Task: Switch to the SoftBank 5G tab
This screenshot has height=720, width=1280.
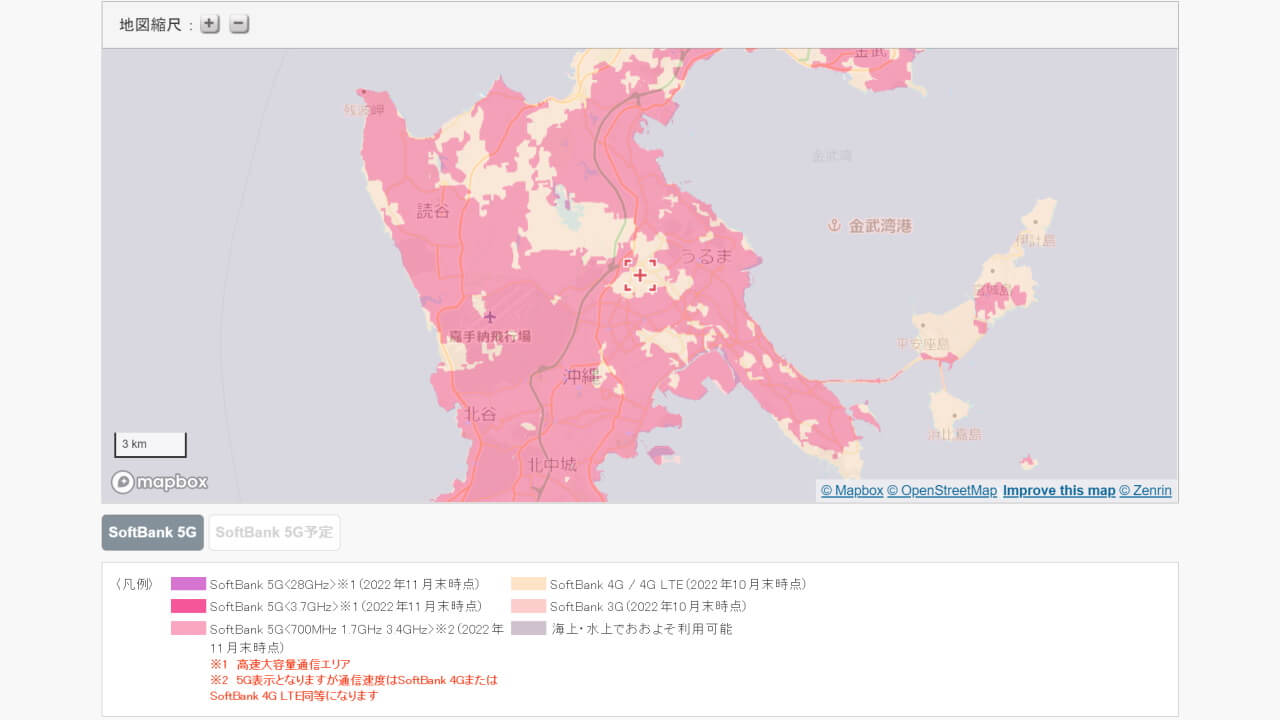Action: coord(152,532)
